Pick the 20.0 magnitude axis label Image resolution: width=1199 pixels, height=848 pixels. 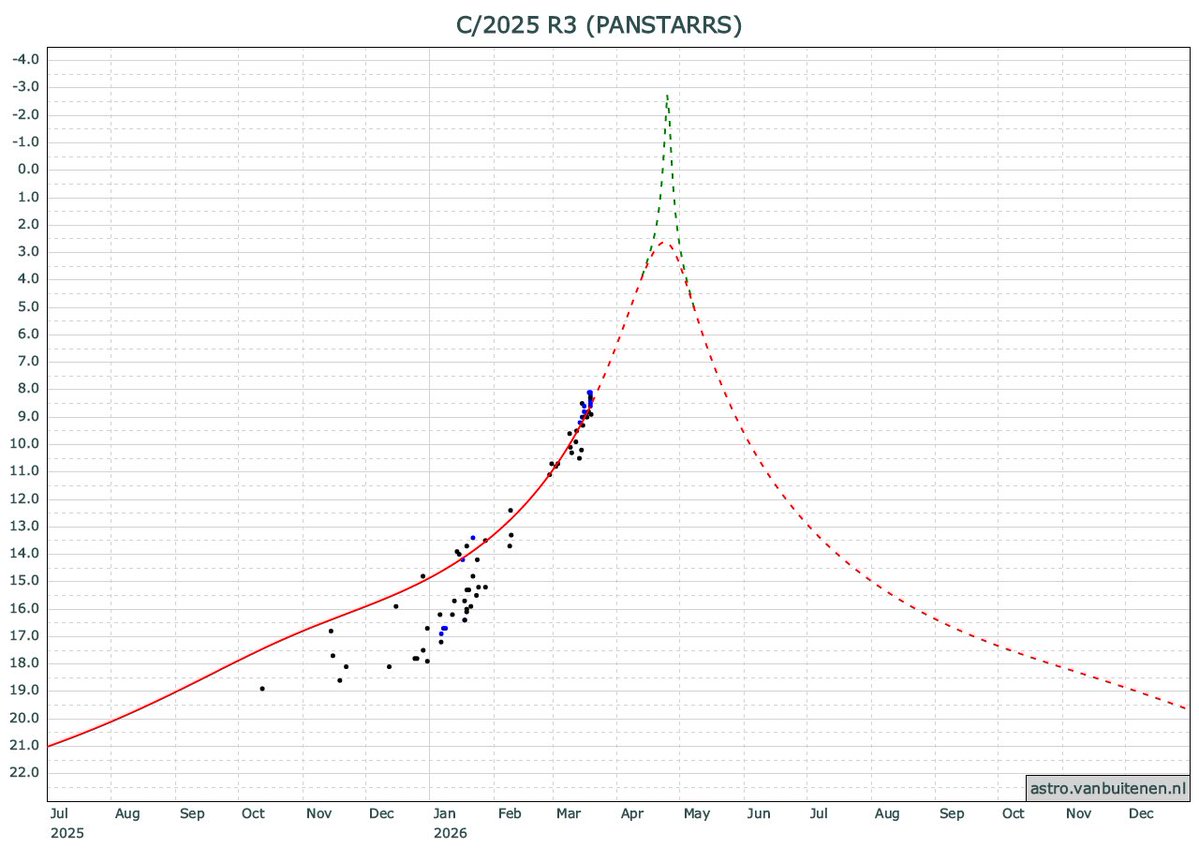tap(25, 718)
